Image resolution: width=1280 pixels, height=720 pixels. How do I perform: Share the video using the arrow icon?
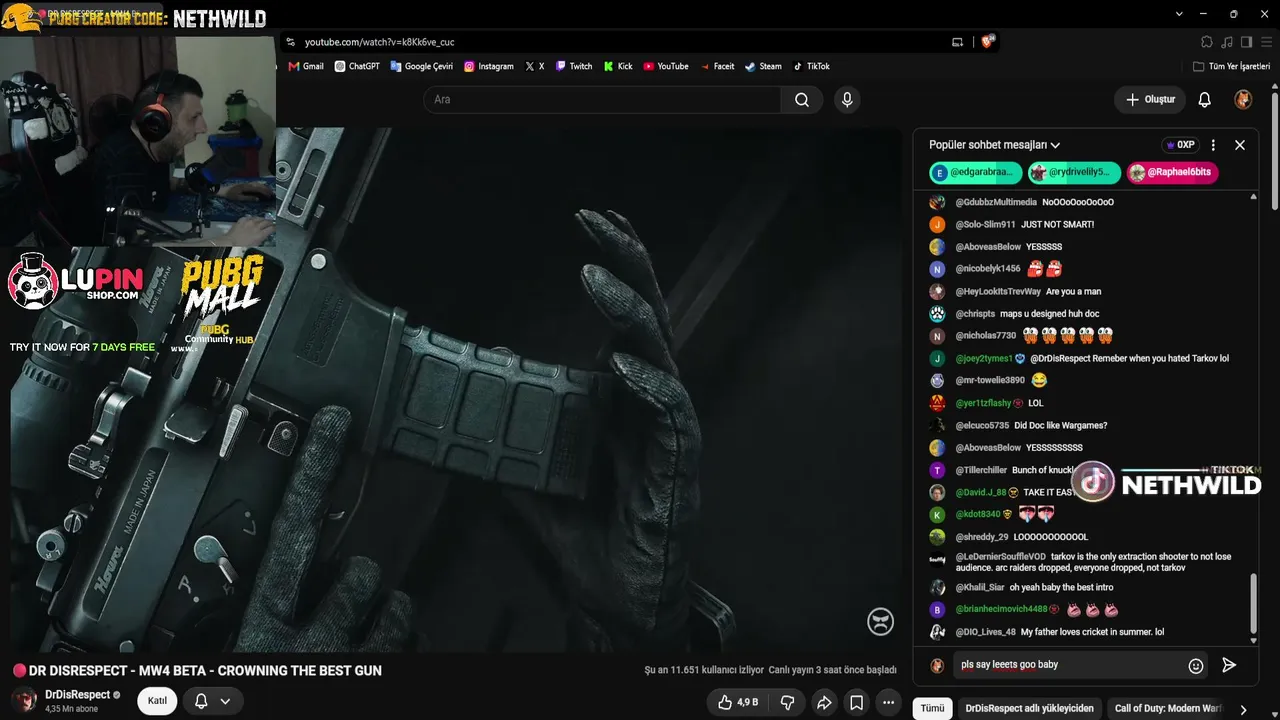coord(824,703)
